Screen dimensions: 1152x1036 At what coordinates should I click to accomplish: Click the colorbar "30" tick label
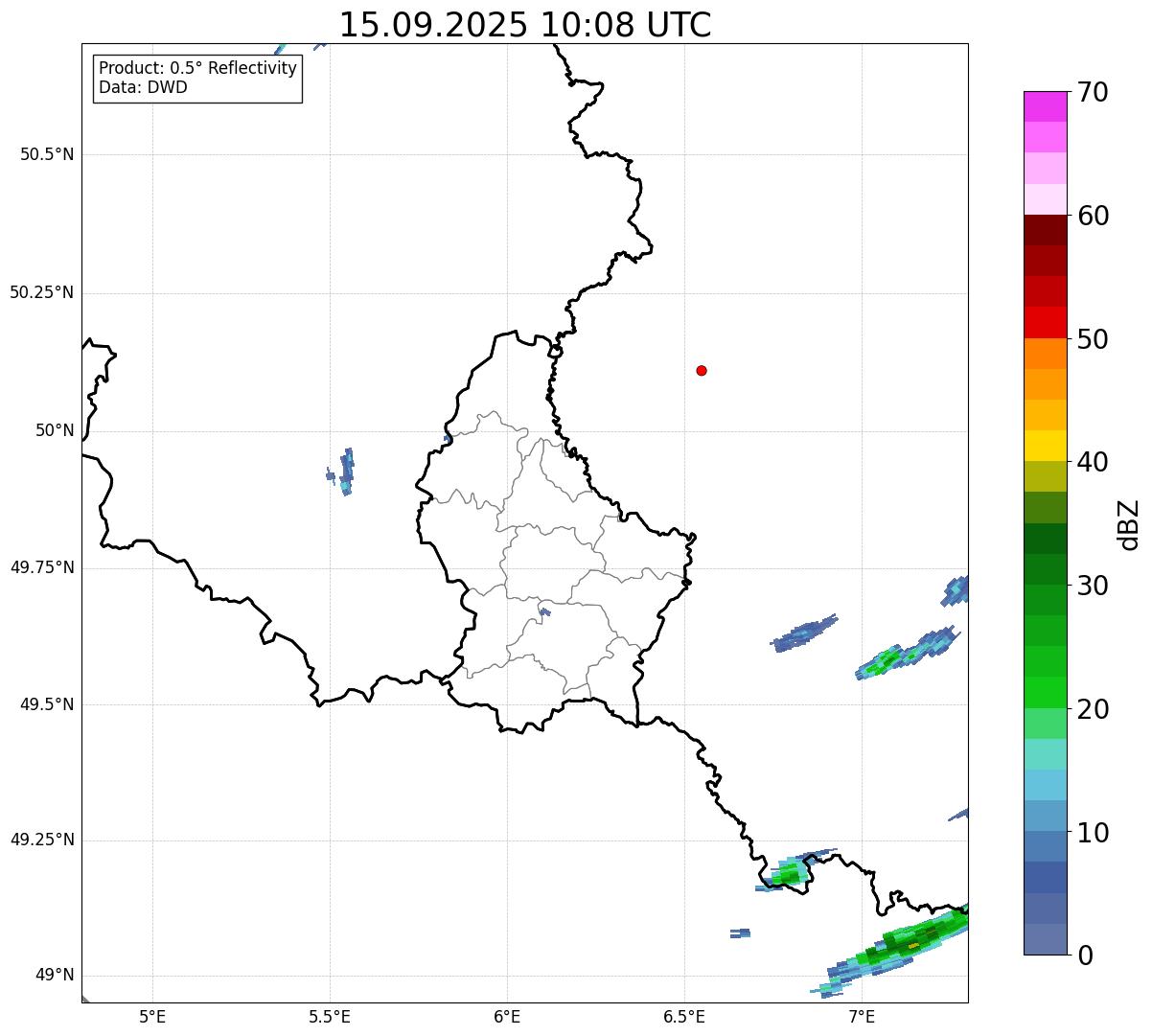(x=1094, y=586)
